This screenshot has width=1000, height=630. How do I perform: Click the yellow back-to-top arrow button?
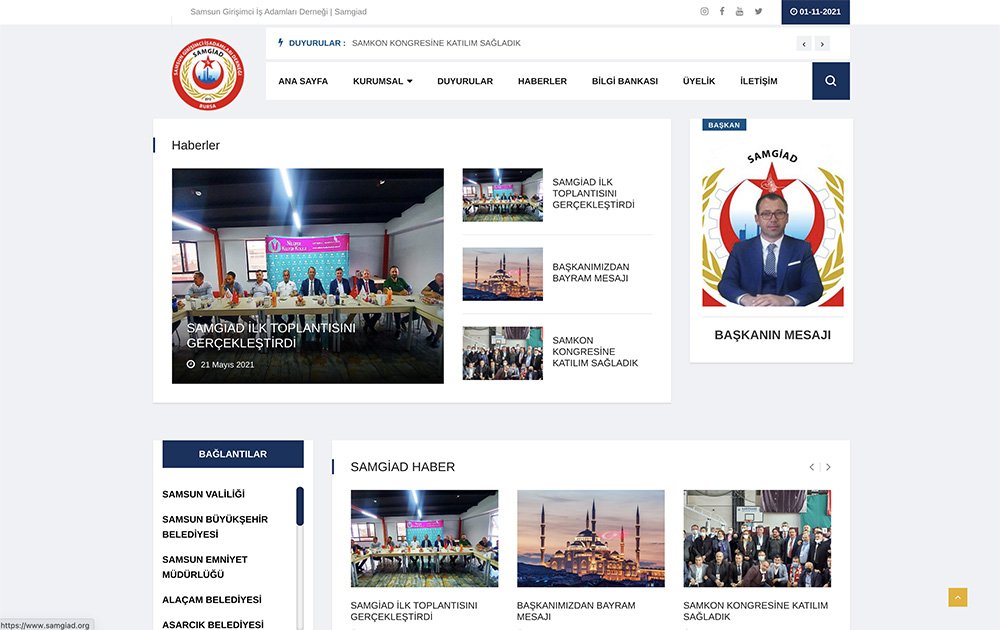coord(957,597)
